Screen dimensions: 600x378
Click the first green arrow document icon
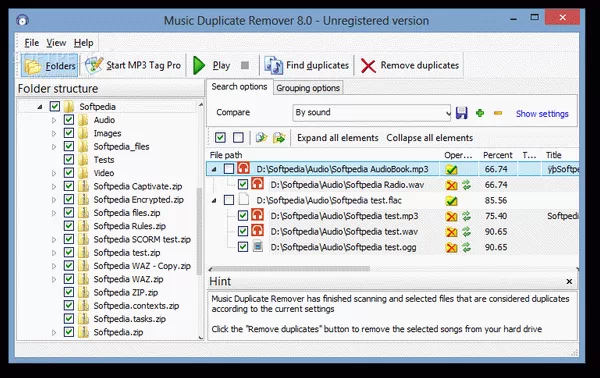click(261, 137)
